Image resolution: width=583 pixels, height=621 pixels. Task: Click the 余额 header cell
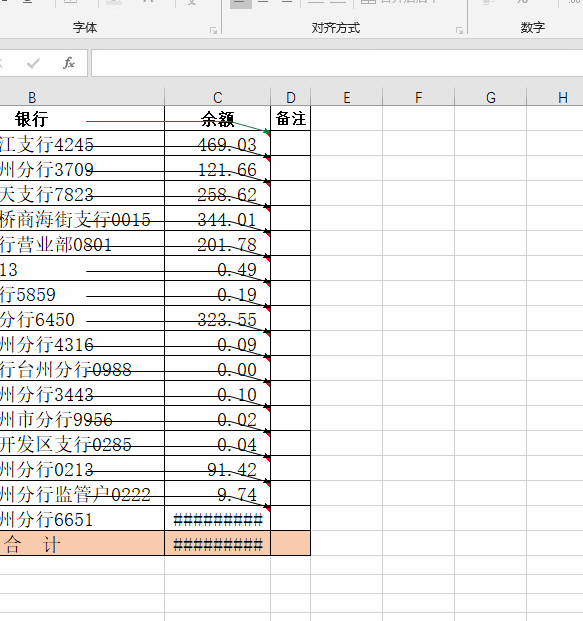pos(217,118)
